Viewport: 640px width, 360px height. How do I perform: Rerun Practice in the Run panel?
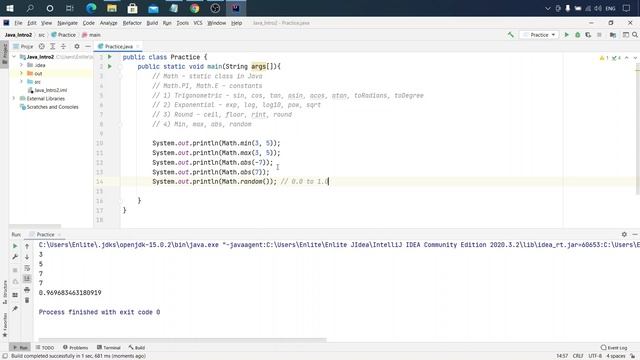coord(15,246)
